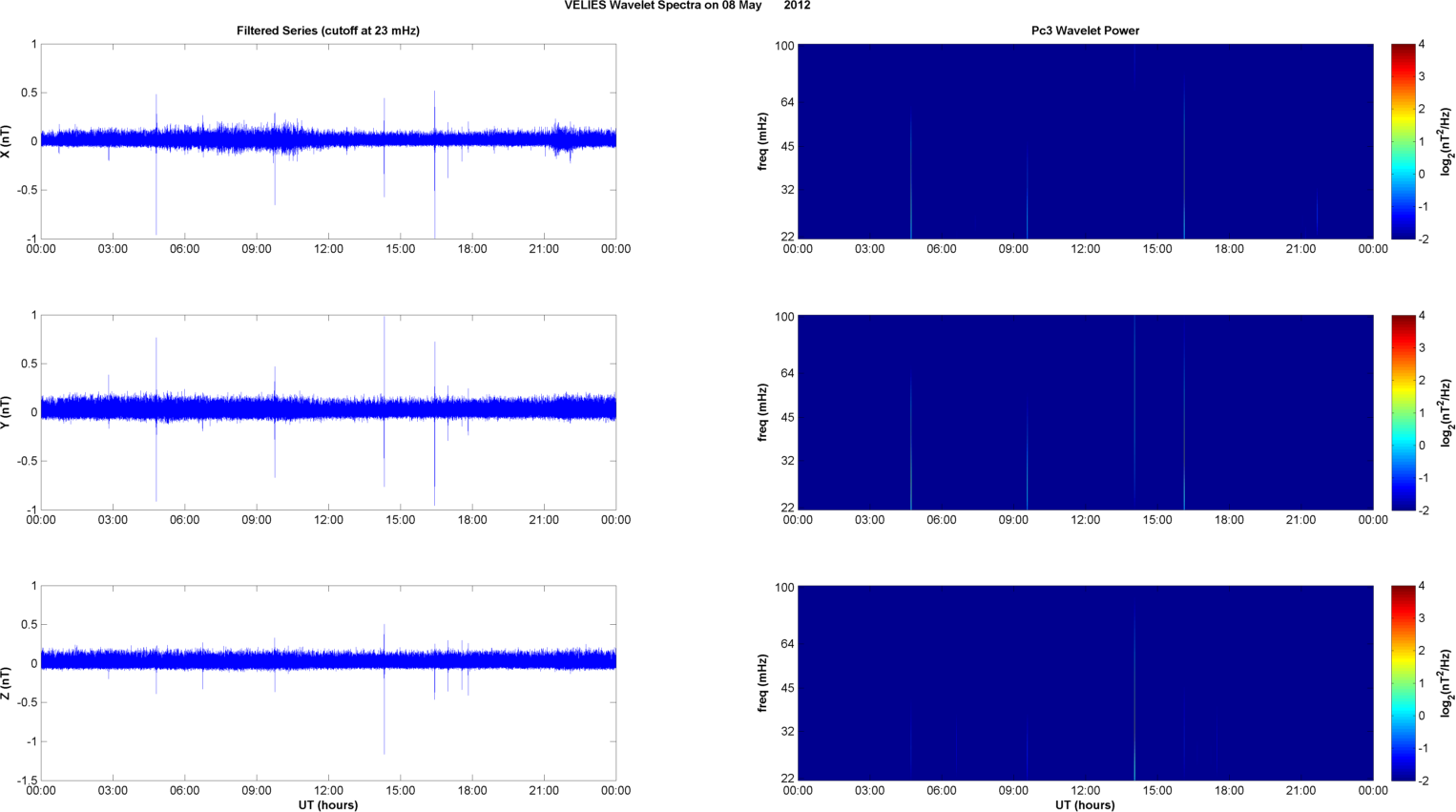Click the spike near 04:50 in X filtered series

(156, 164)
